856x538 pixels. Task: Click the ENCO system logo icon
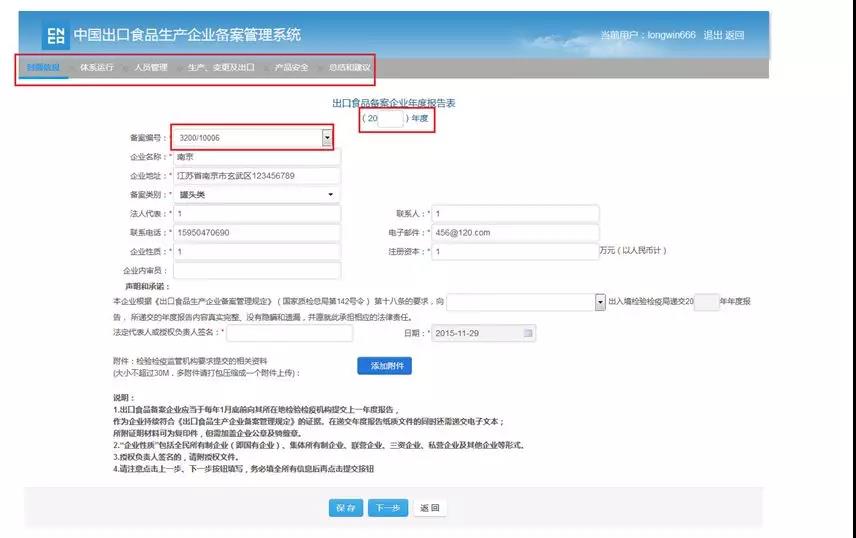56,36
